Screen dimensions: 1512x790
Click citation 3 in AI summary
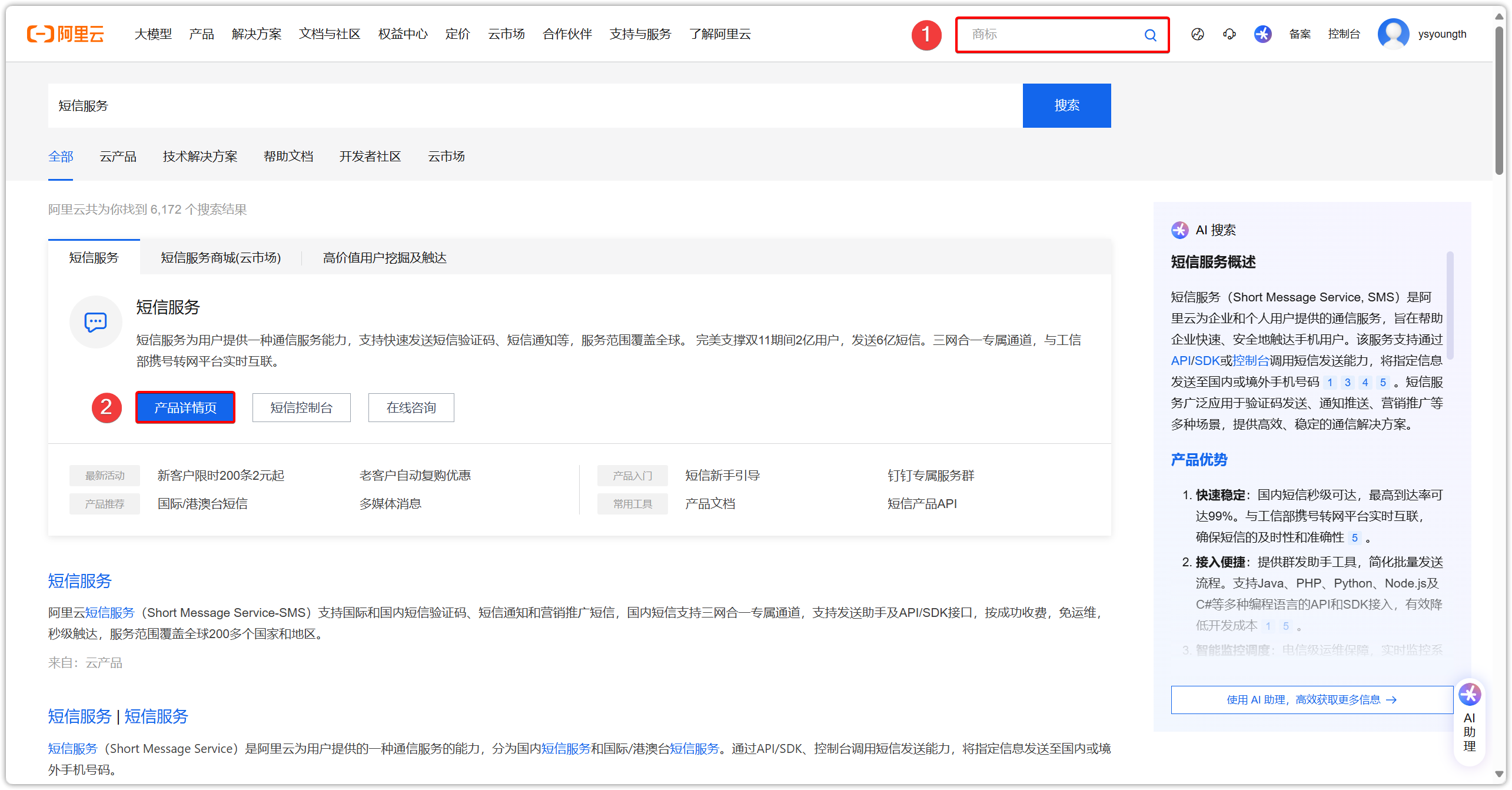(x=1347, y=383)
